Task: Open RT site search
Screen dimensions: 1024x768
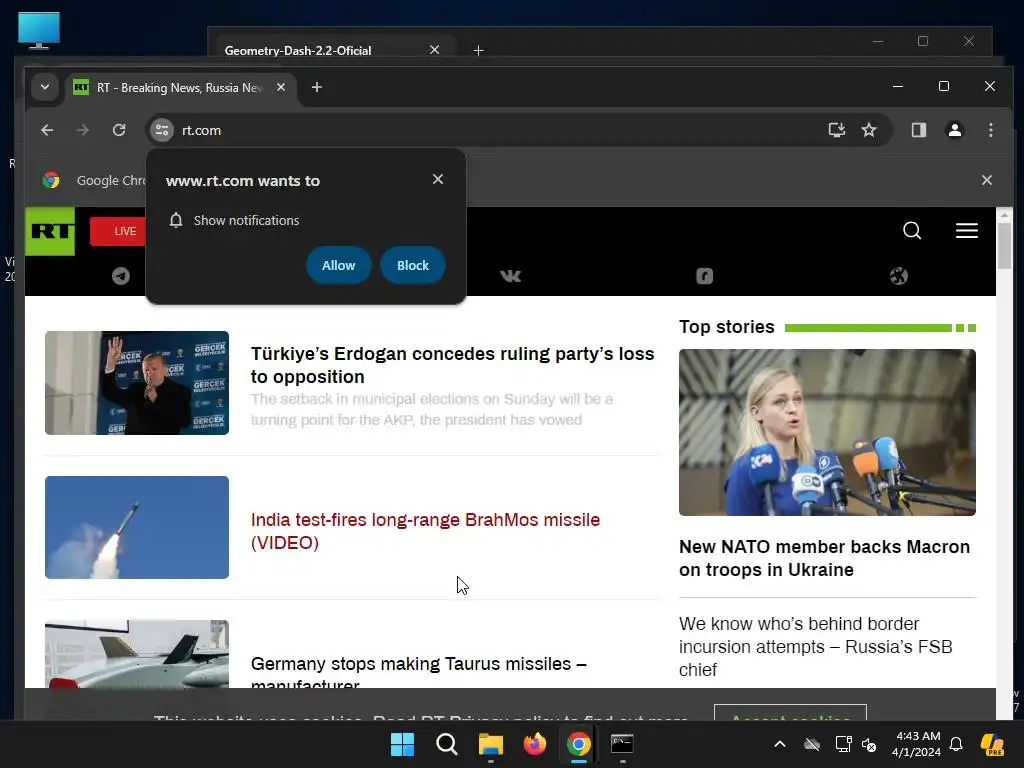Action: pyautogui.click(x=912, y=231)
